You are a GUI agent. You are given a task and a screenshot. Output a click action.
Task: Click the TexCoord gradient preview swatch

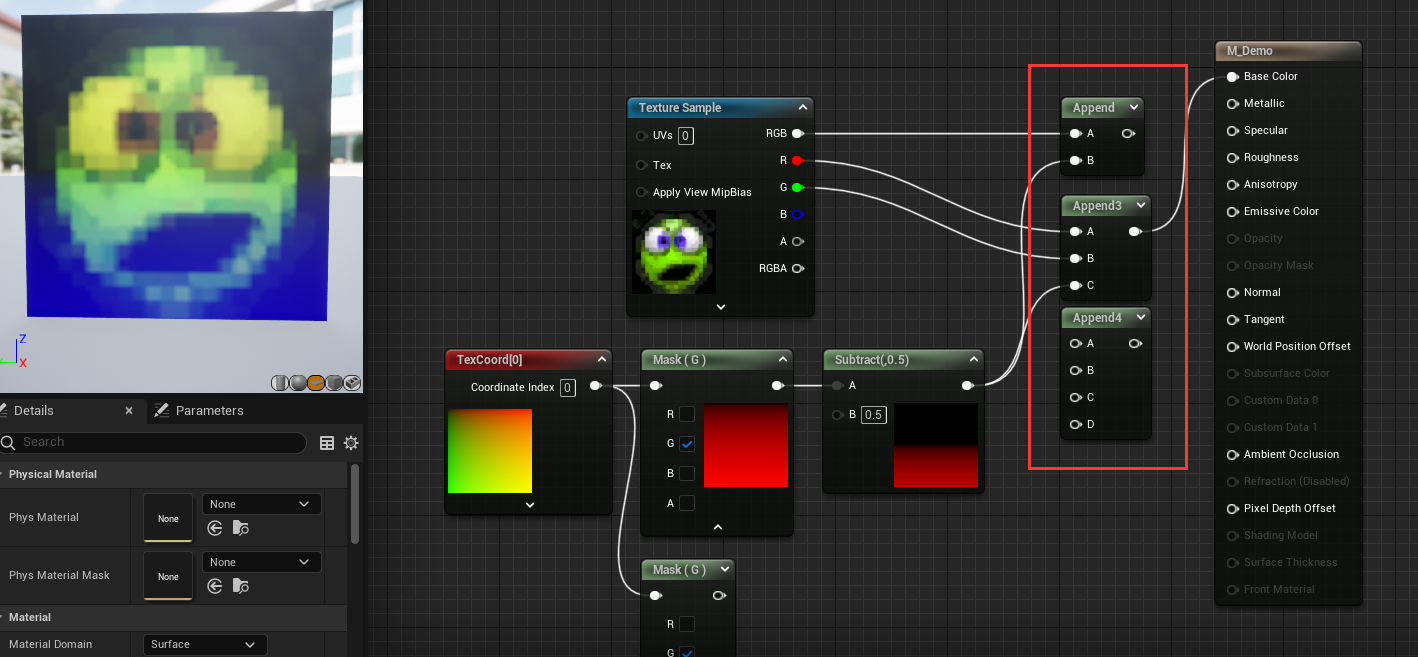click(x=490, y=451)
